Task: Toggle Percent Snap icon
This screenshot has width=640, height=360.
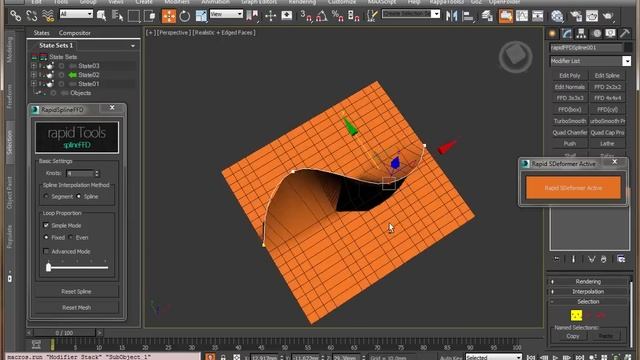Action: point(338,16)
